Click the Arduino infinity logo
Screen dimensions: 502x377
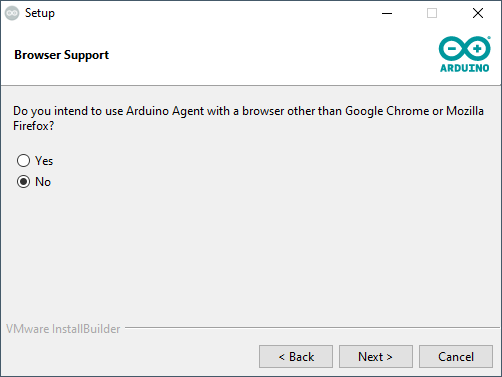pos(464,48)
